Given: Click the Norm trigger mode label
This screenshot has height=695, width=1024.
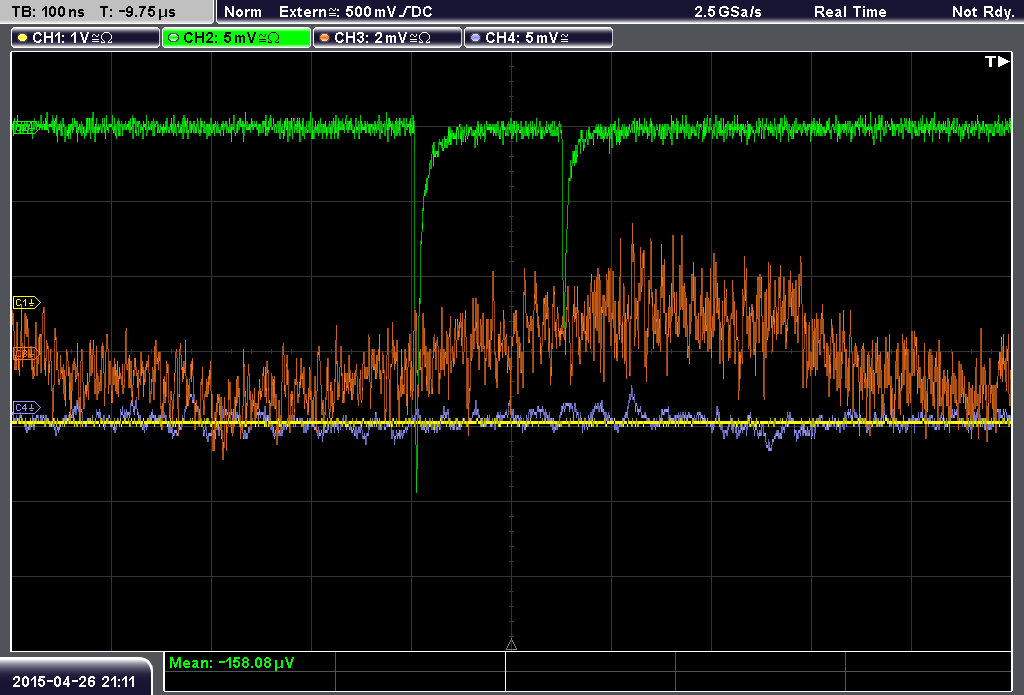Looking at the screenshot, I should pyautogui.click(x=242, y=12).
